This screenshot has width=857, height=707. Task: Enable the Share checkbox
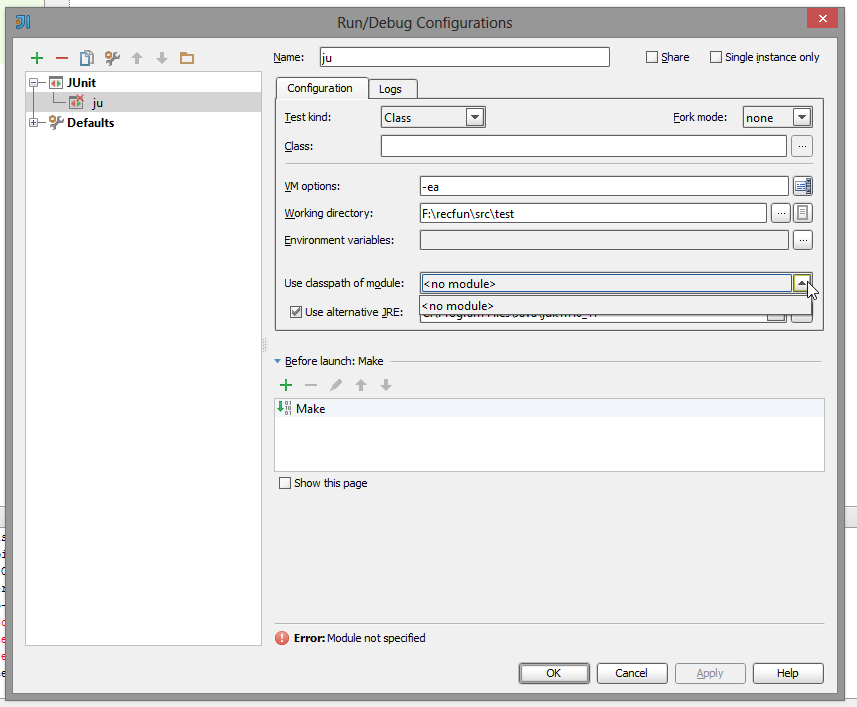point(651,57)
